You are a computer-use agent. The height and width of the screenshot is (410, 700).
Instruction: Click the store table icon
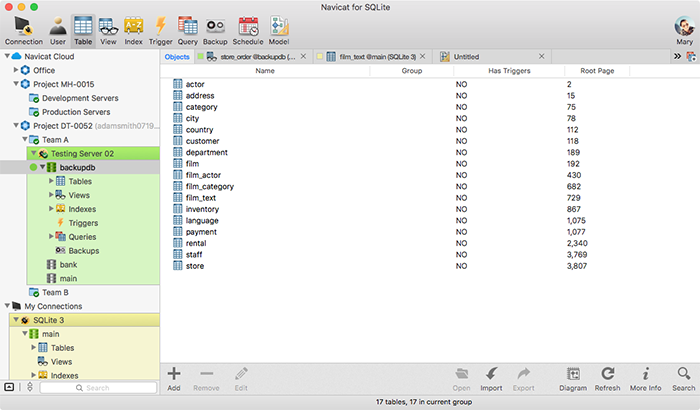pyautogui.click(x=178, y=266)
